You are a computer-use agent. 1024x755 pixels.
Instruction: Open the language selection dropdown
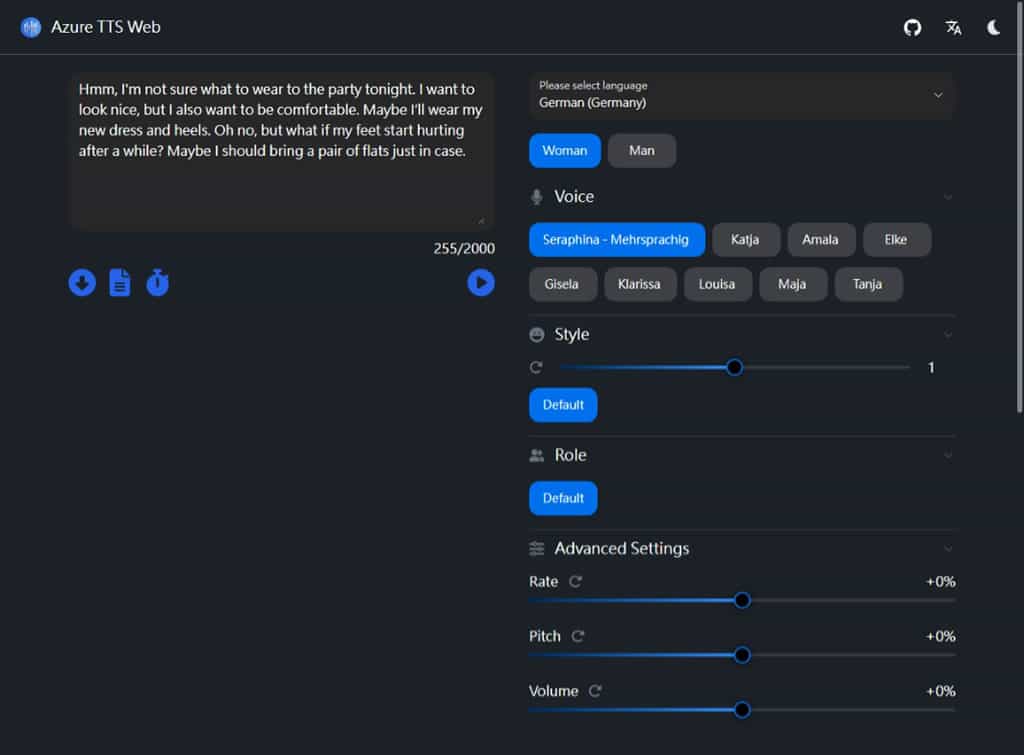coord(742,95)
